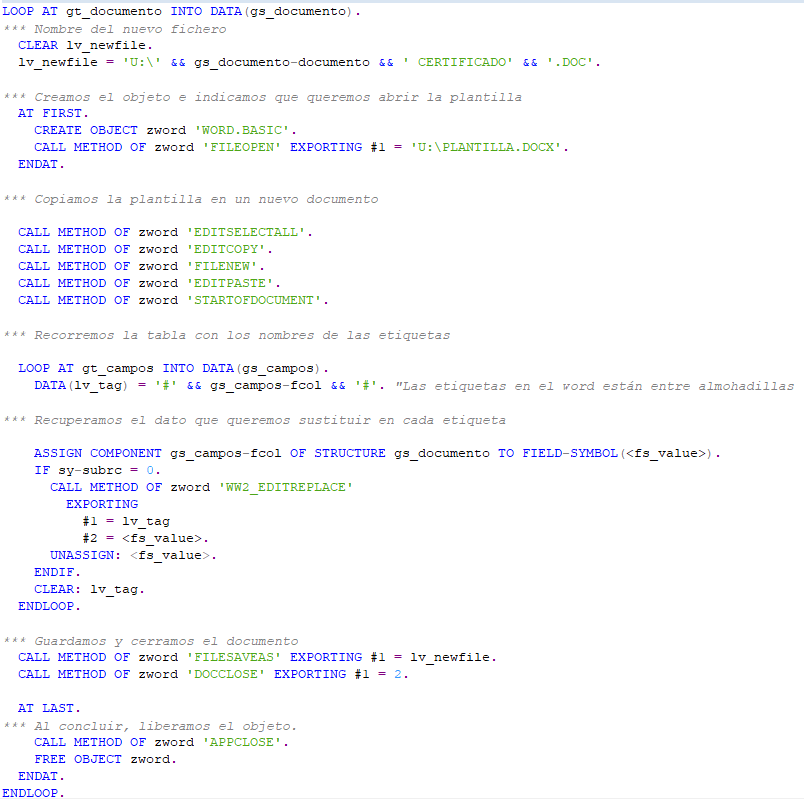Click the ENDAT after the FILEOPEN call

(41, 164)
